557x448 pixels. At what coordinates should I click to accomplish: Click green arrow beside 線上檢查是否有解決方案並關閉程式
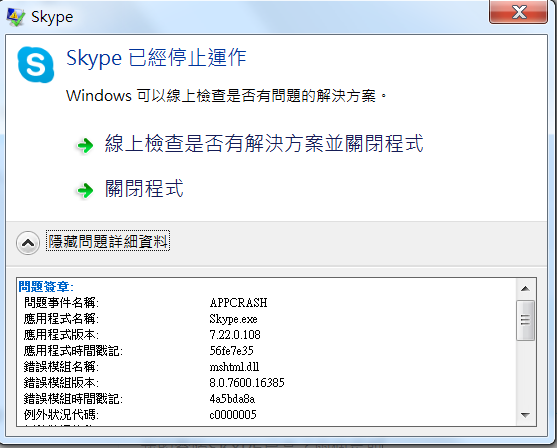point(85,145)
